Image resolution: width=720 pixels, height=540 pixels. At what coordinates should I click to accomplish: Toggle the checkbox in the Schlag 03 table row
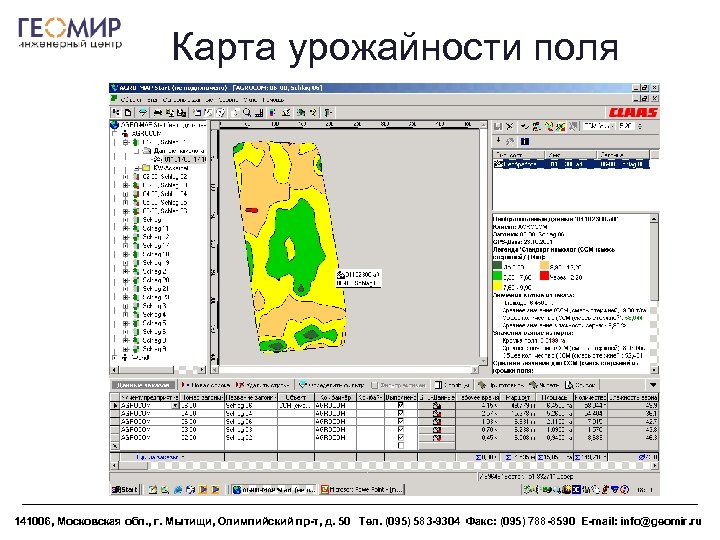[400, 430]
